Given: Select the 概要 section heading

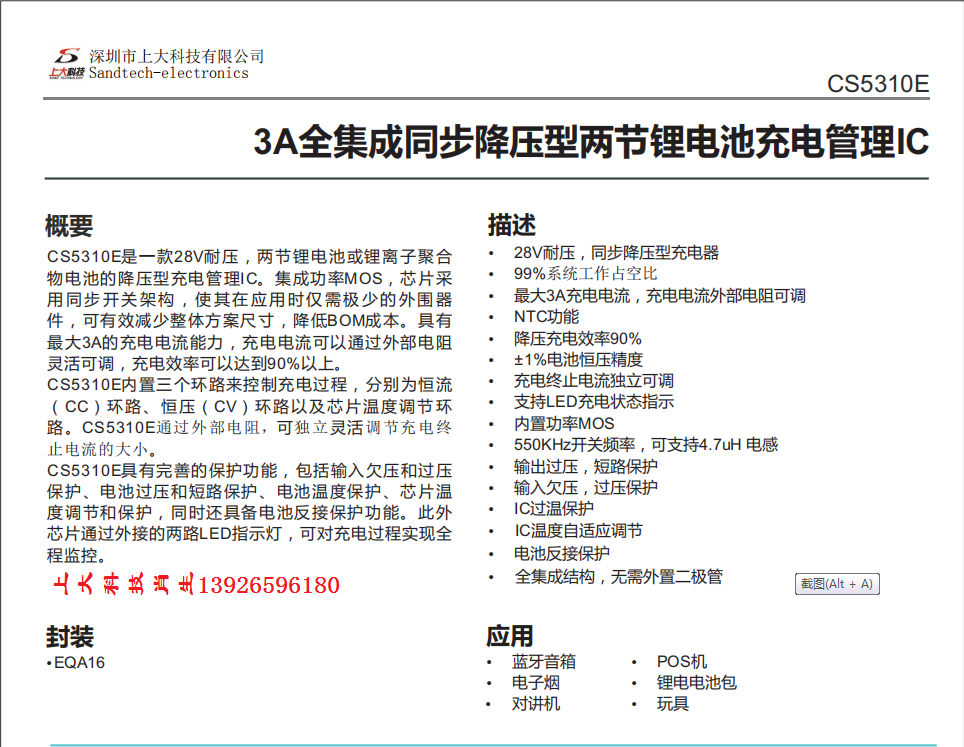Looking at the screenshot, I should tap(69, 225).
